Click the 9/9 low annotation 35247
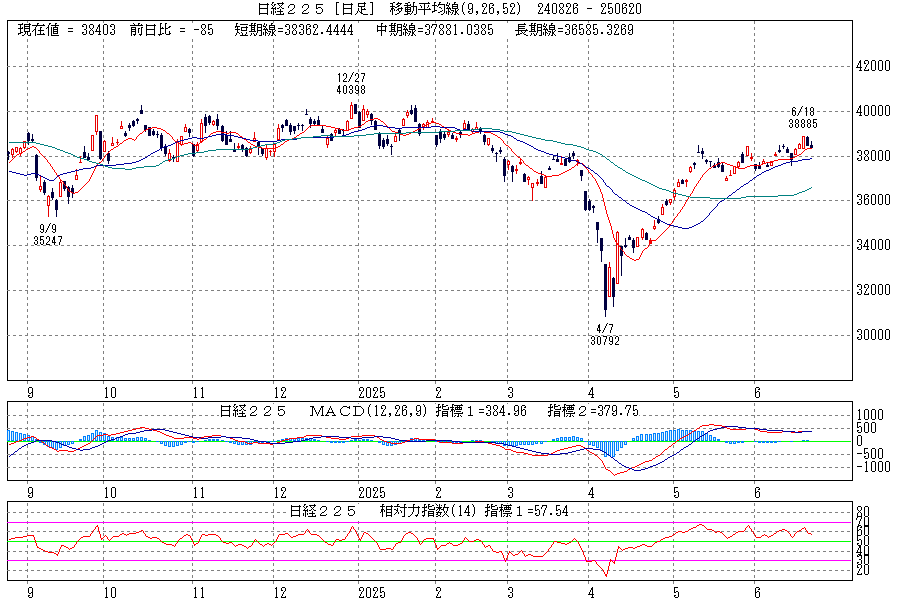 [x=48, y=240]
